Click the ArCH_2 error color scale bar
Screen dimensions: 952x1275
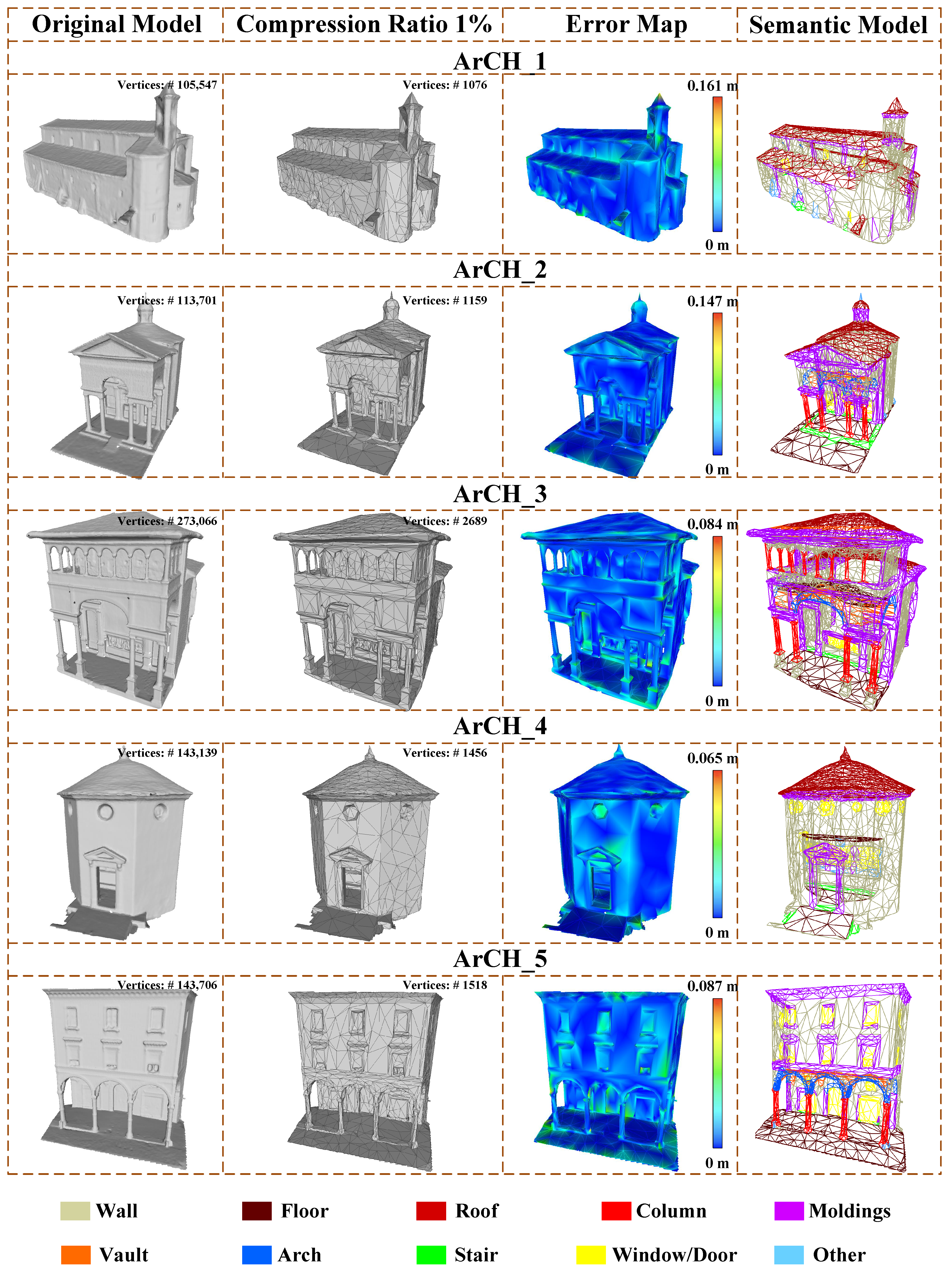tap(717, 384)
